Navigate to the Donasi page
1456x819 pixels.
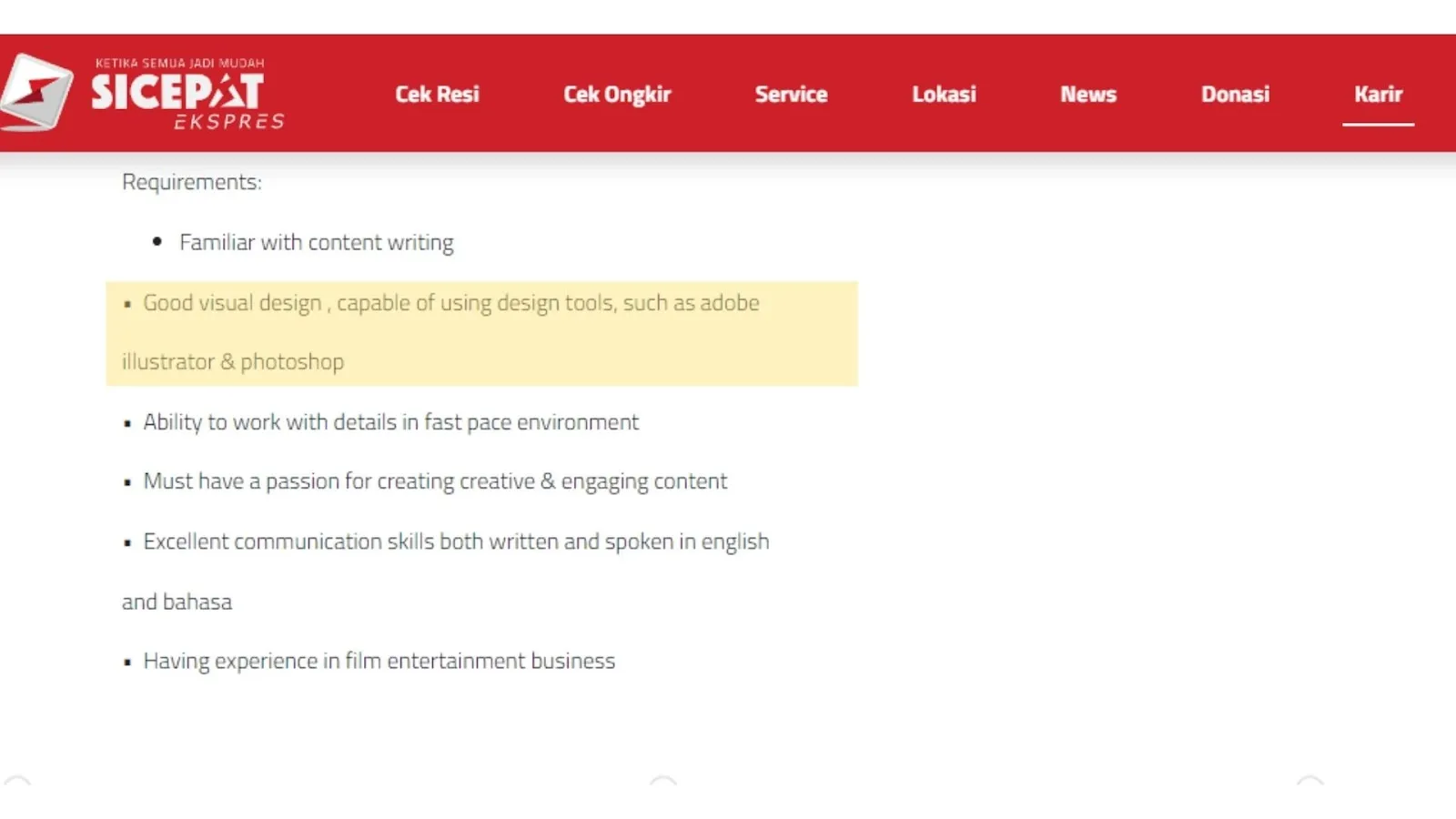pyautogui.click(x=1235, y=94)
